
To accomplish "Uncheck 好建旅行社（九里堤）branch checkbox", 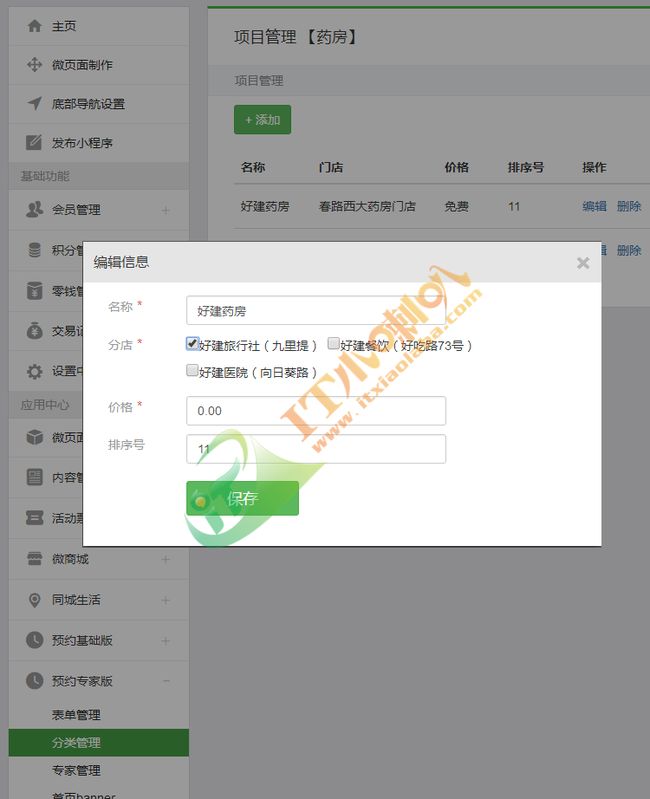I will 192,343.
